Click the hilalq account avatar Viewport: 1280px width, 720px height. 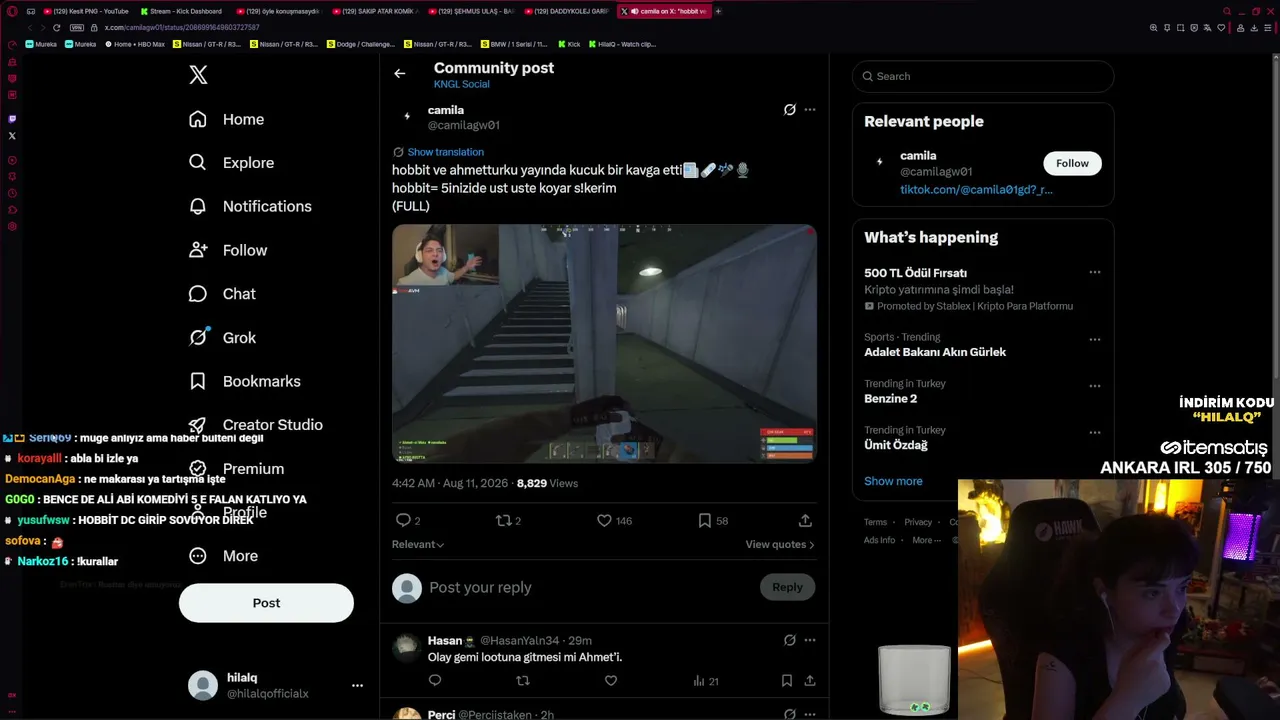[203, 685]
